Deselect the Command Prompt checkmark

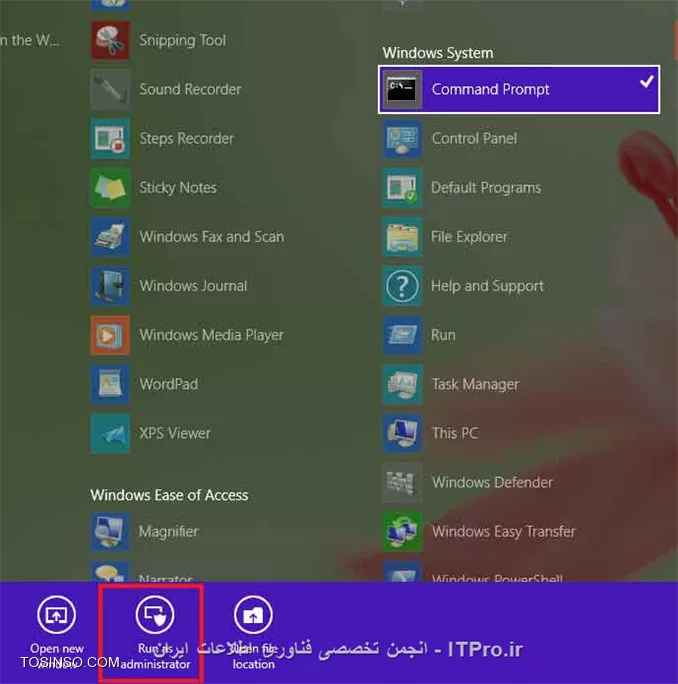[647, 82]
